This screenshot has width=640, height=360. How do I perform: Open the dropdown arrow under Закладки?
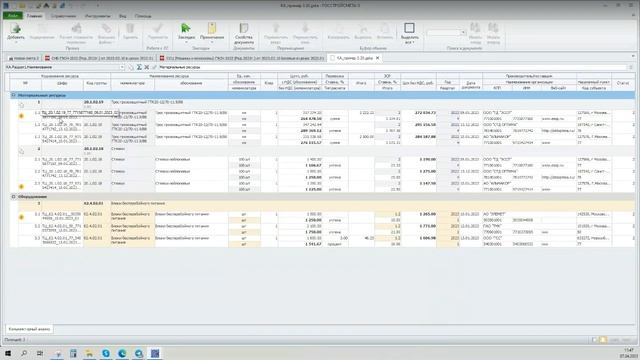(x=186, y=42)
